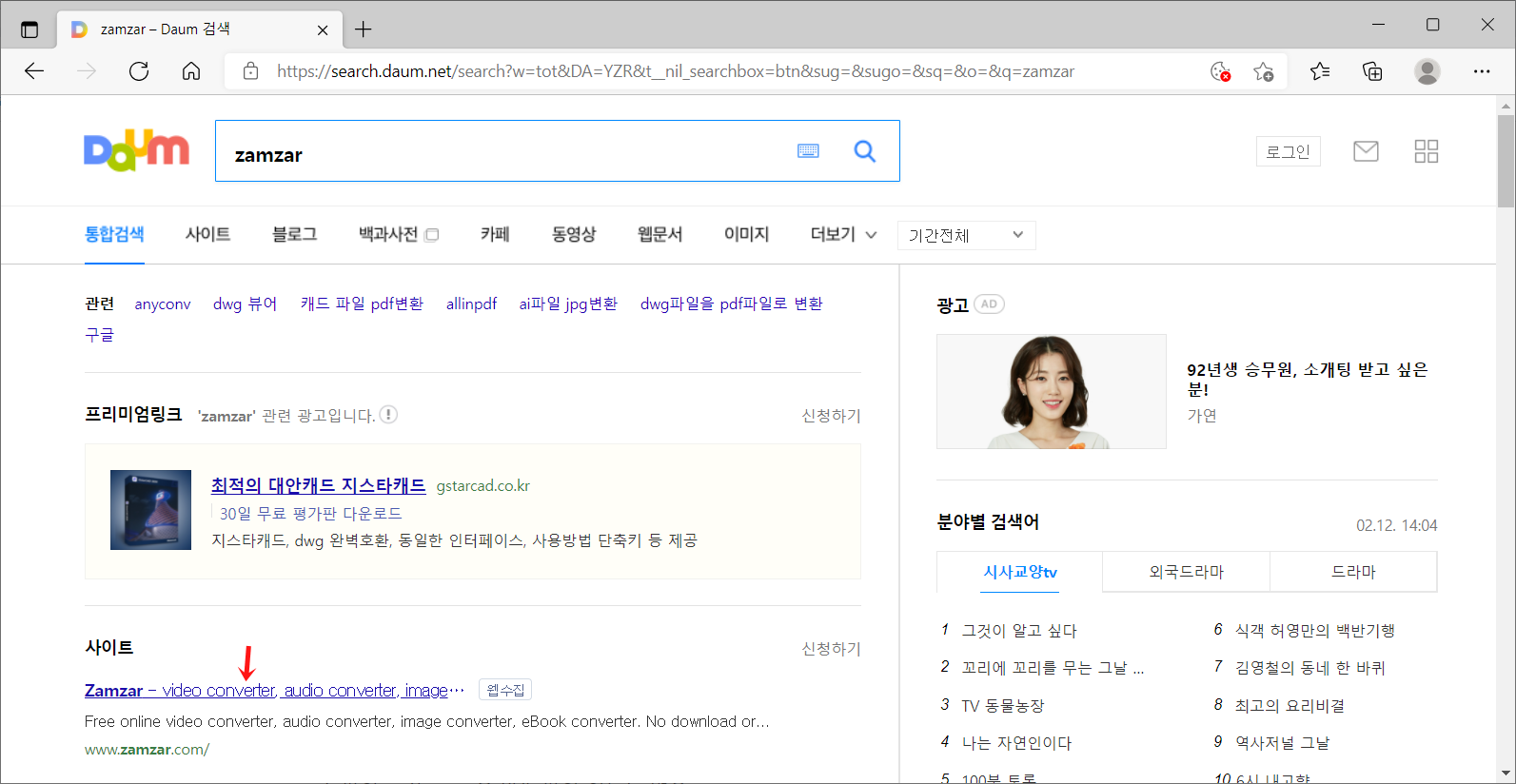
Task: Click related search dwg 뷰어
Action: [245, 304]
